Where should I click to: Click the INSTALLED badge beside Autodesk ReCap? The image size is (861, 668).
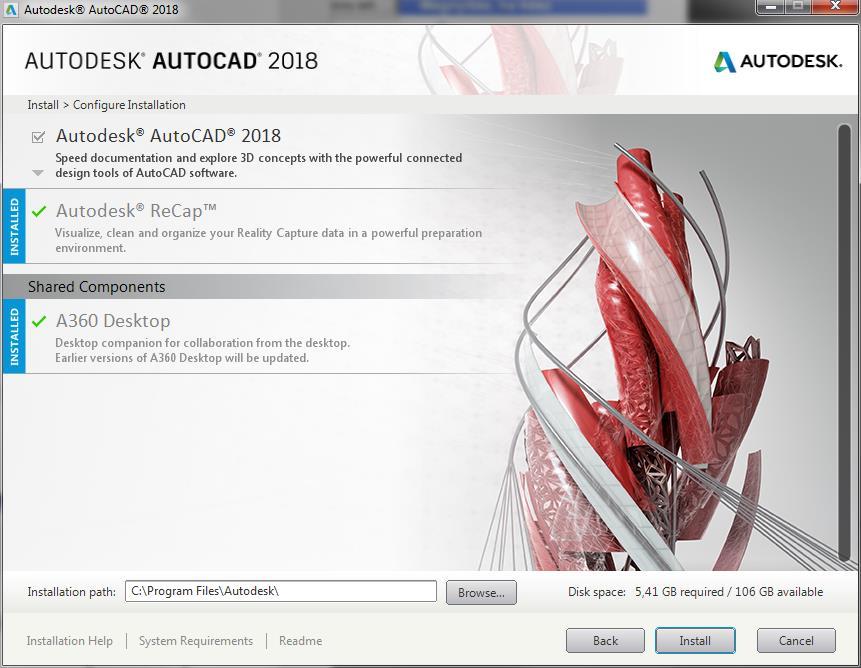tap(14, 226)
